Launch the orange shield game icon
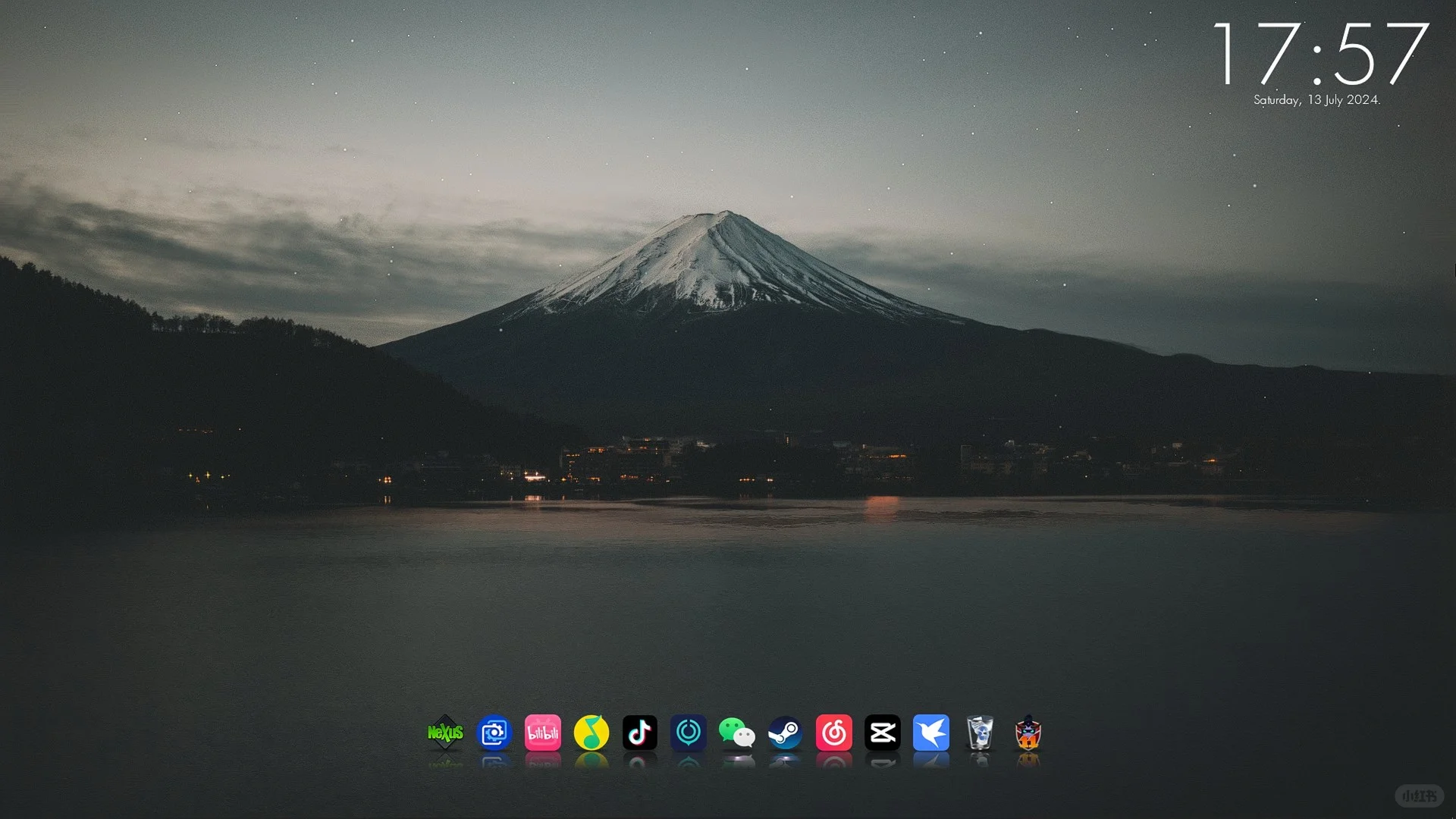This screenshot has width=1456, height=819. tap(1028, 733)
